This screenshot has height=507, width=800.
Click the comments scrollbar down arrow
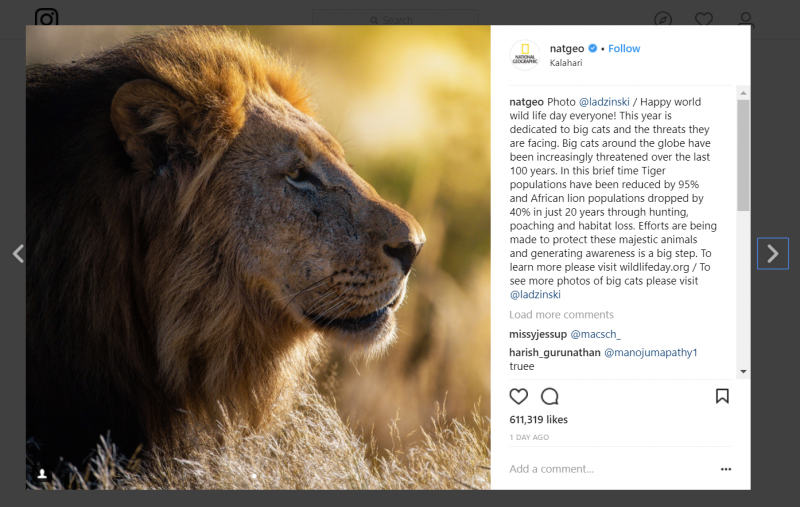pos(743,371)
